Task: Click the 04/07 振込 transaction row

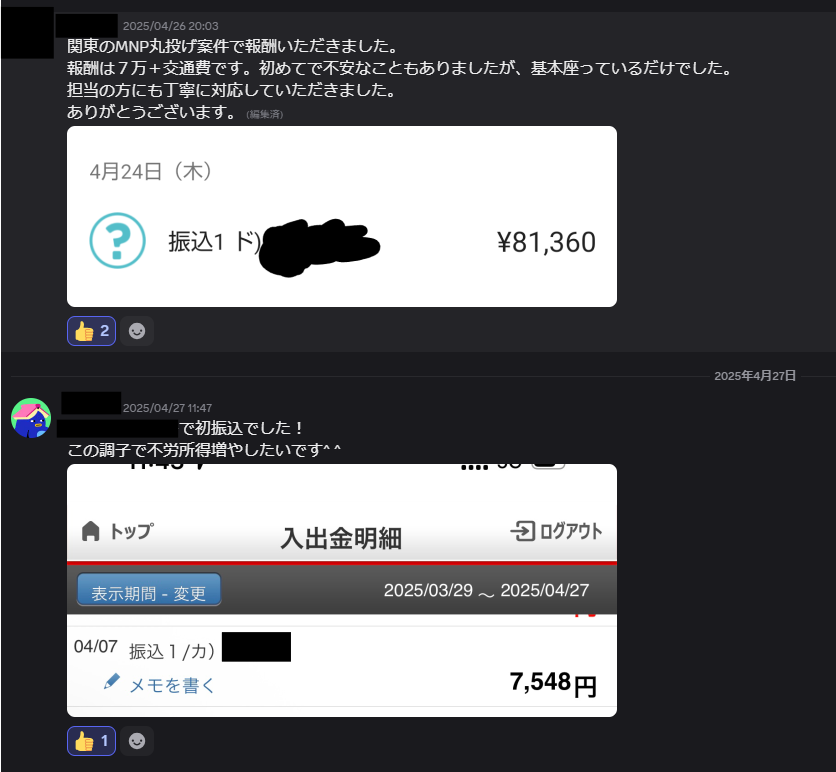Action: 342,666
